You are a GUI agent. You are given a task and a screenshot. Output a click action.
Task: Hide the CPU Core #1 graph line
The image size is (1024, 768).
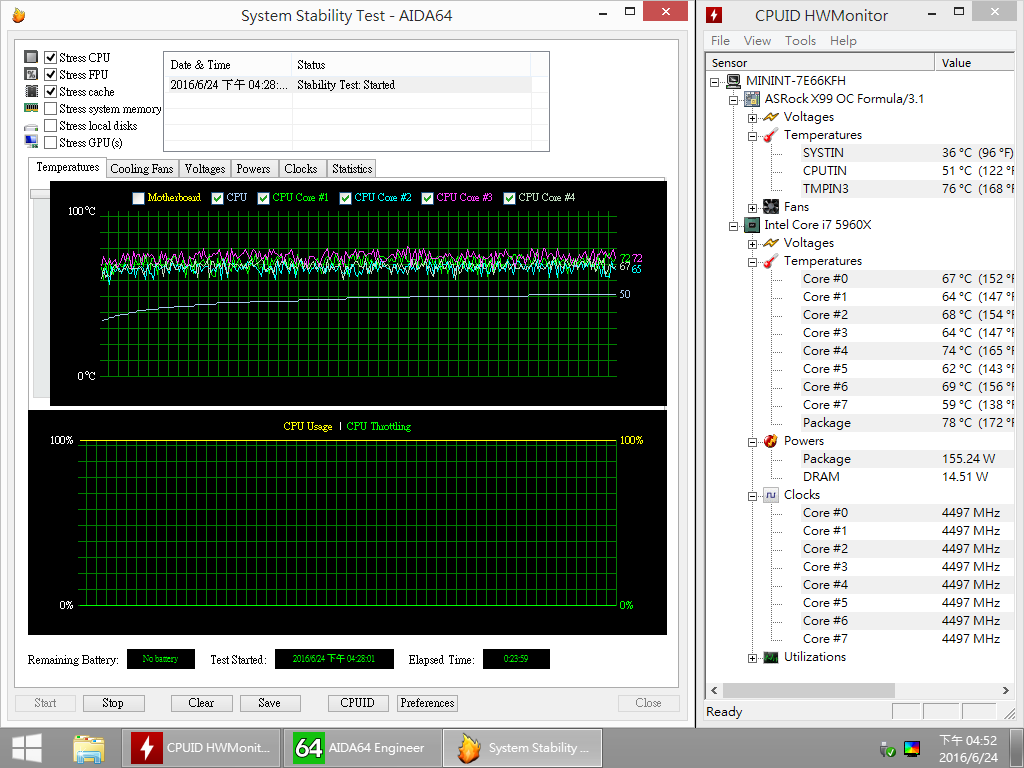click(263, 198)
